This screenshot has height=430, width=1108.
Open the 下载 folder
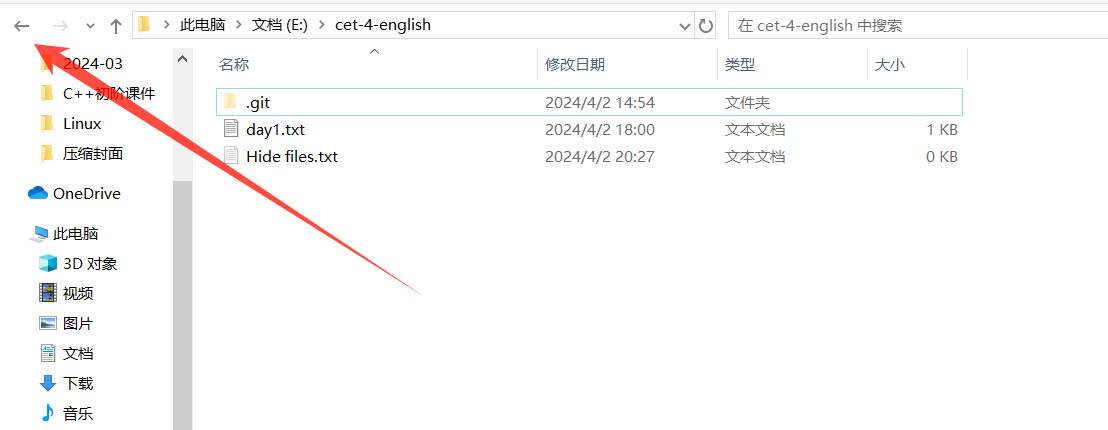tap(78, 384)
